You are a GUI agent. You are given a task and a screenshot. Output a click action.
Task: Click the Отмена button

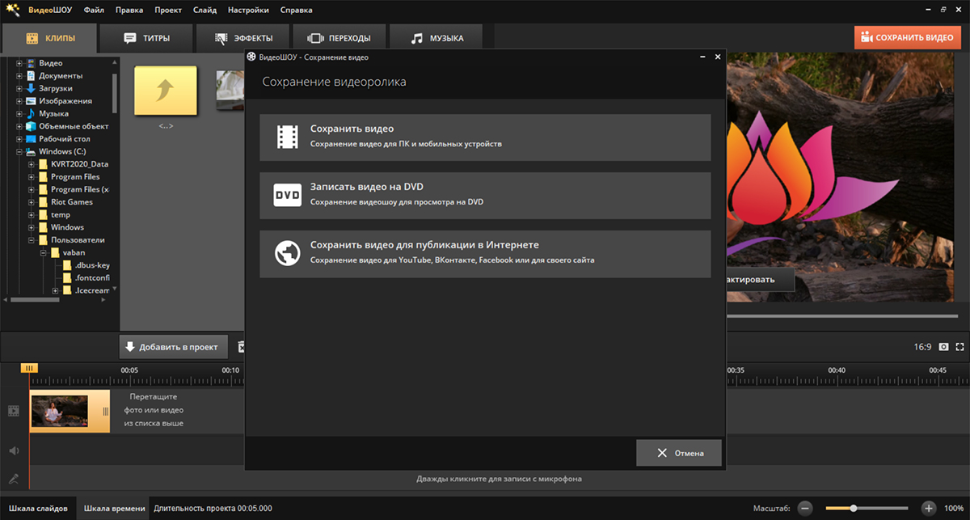pyautogui.click(x=679, y=453)
